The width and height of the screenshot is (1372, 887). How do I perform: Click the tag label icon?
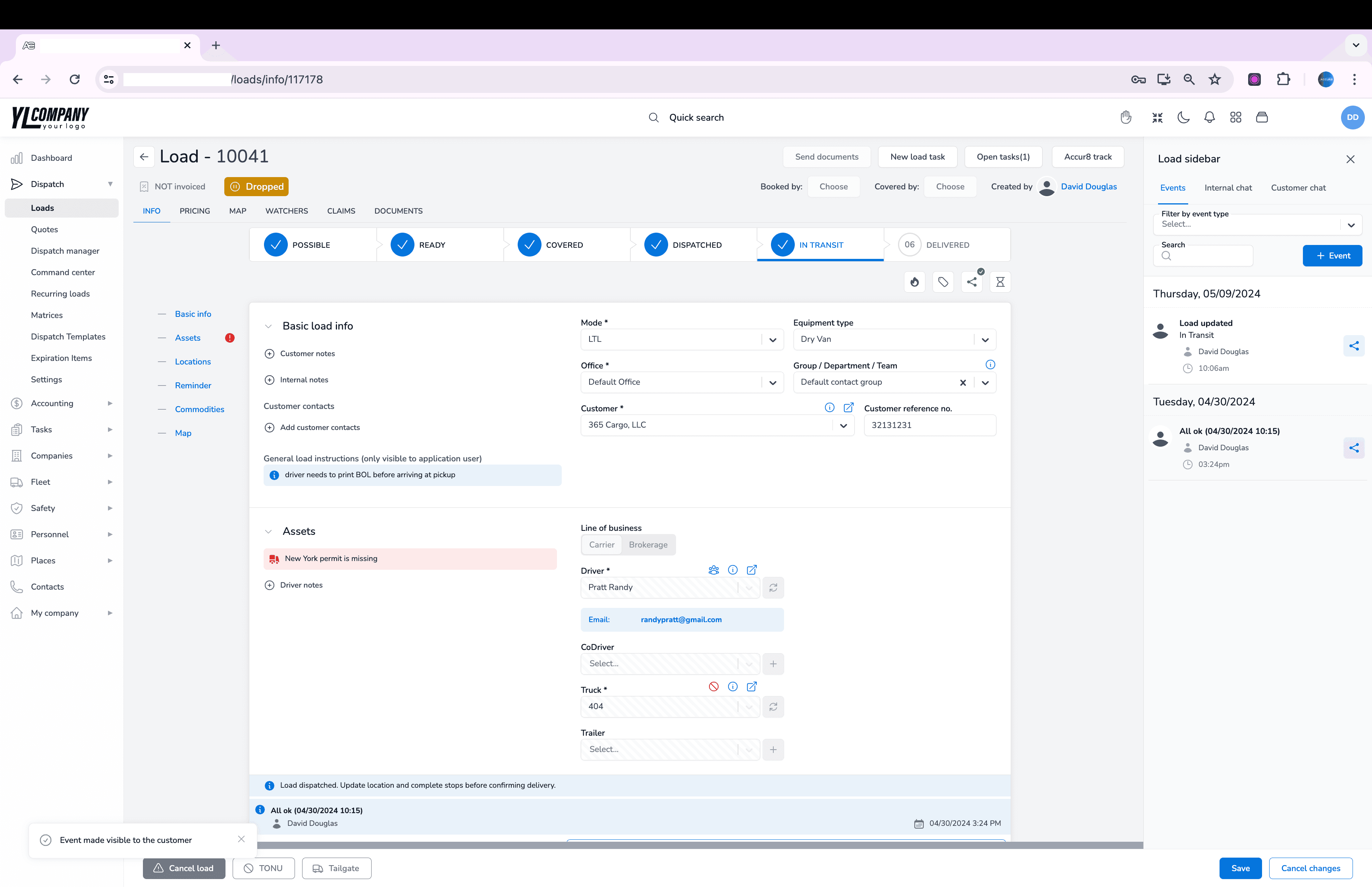tap(943, 282)
